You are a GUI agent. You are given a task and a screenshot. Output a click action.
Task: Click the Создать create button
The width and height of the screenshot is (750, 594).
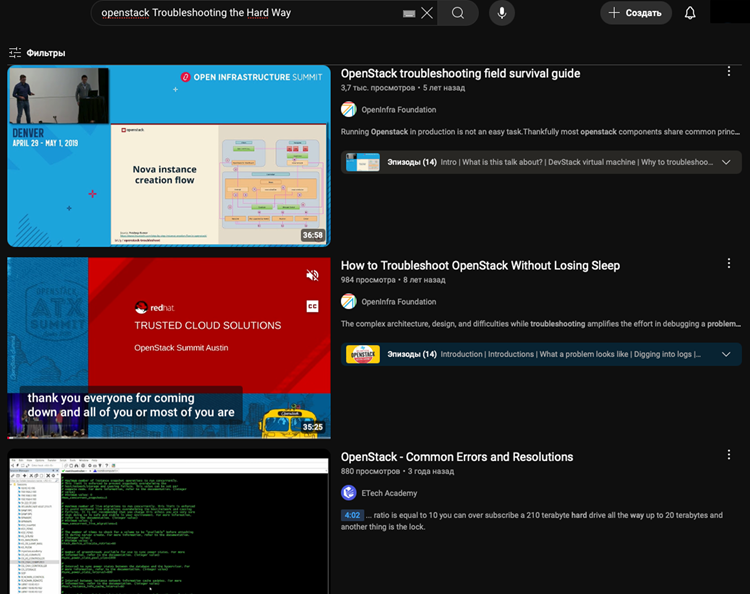[x=636, y=13]
